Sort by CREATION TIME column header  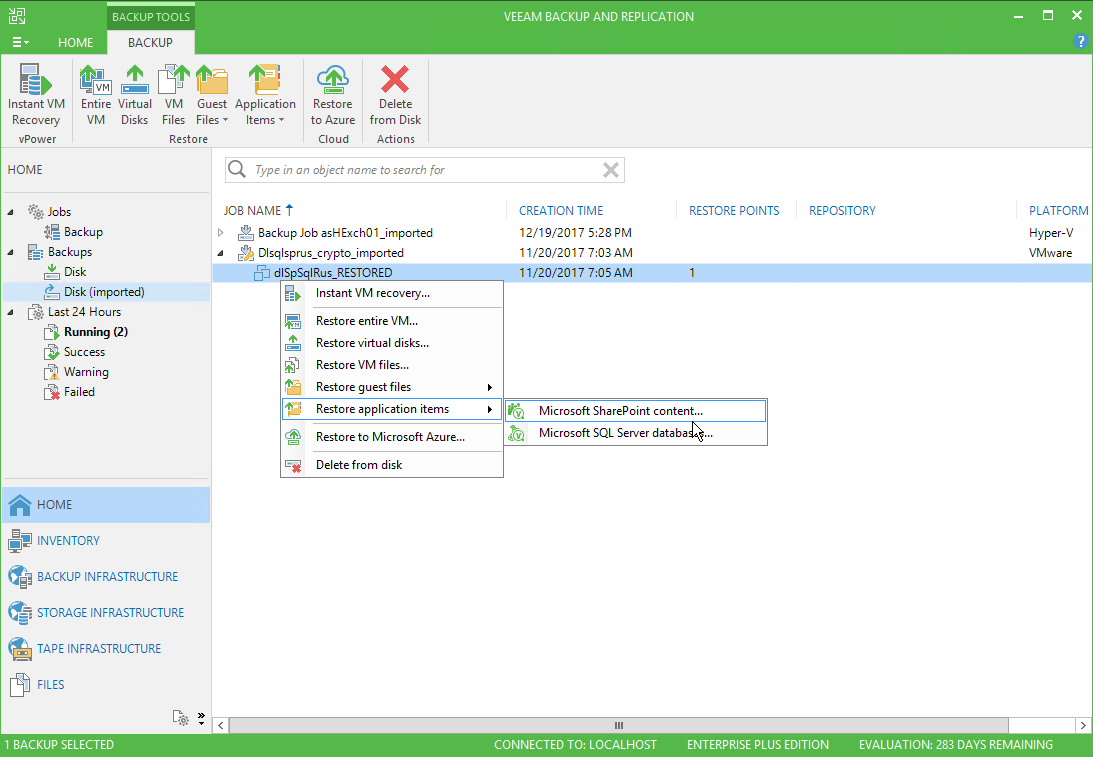click(x=561, y=211)
